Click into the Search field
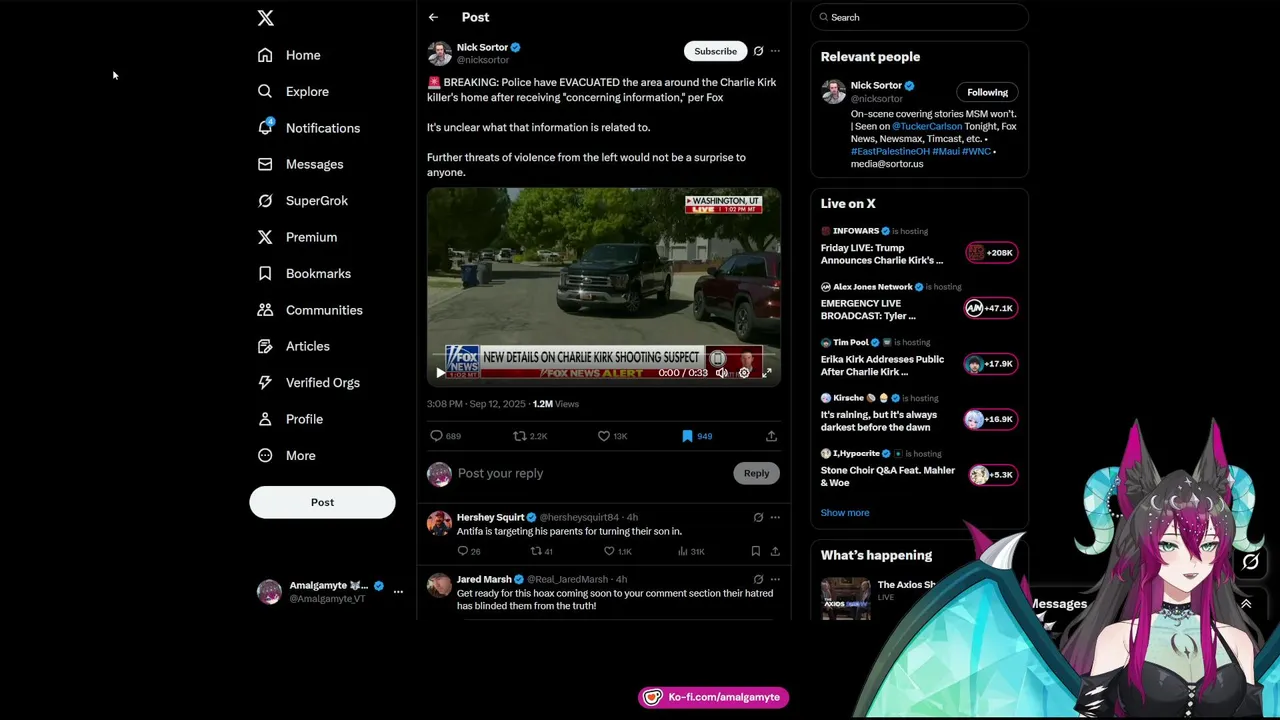Screen dimensions: 1280x720 (919, 17)
